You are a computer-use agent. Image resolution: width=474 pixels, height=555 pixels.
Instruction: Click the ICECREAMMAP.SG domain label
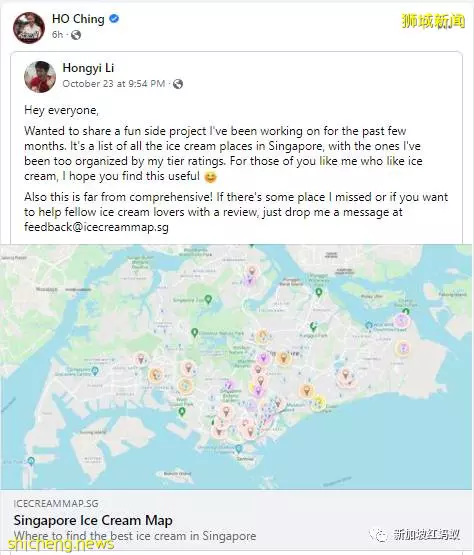pos(56,503)
